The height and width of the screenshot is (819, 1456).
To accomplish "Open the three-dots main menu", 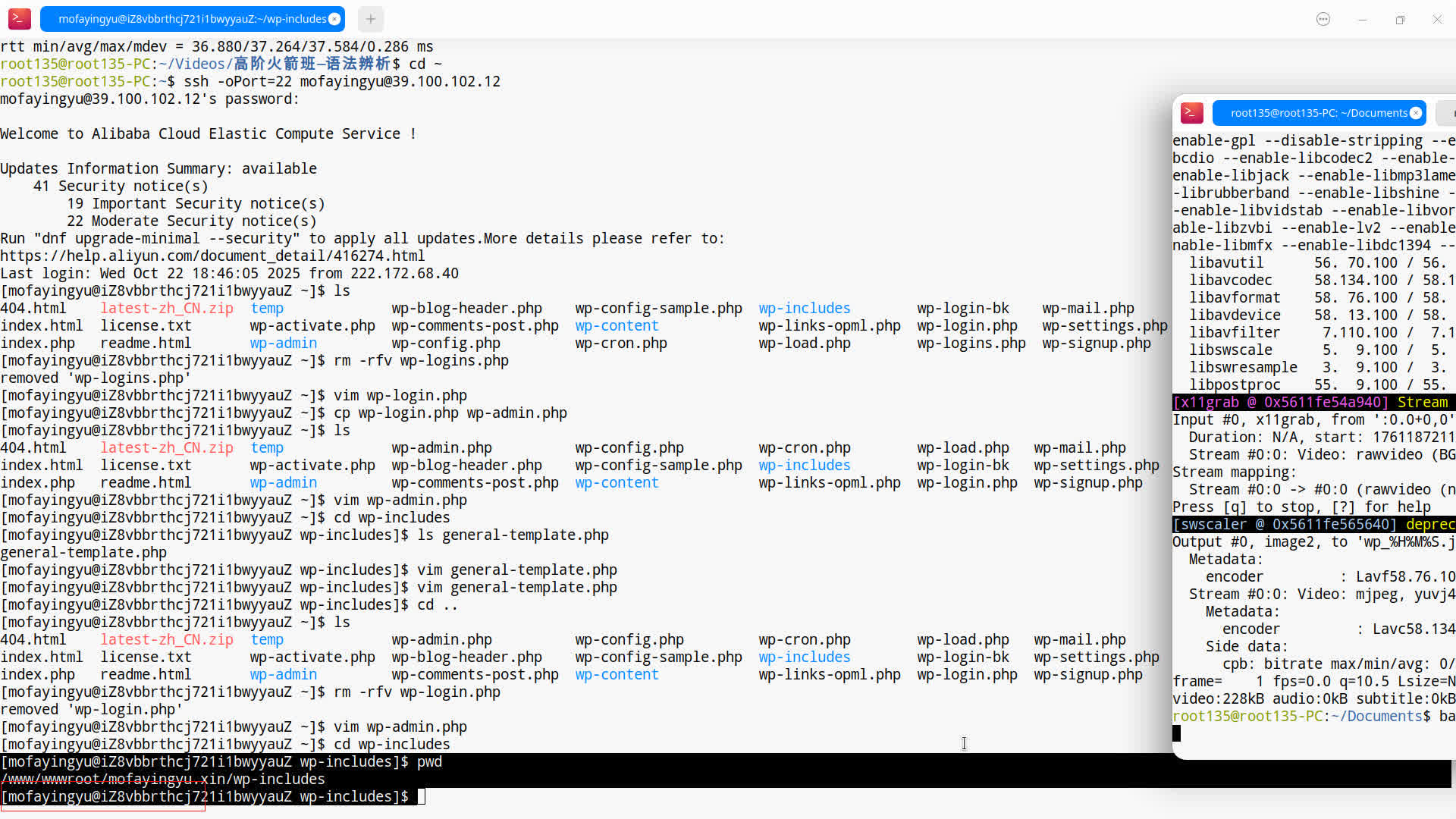I will coord(1323,19).
